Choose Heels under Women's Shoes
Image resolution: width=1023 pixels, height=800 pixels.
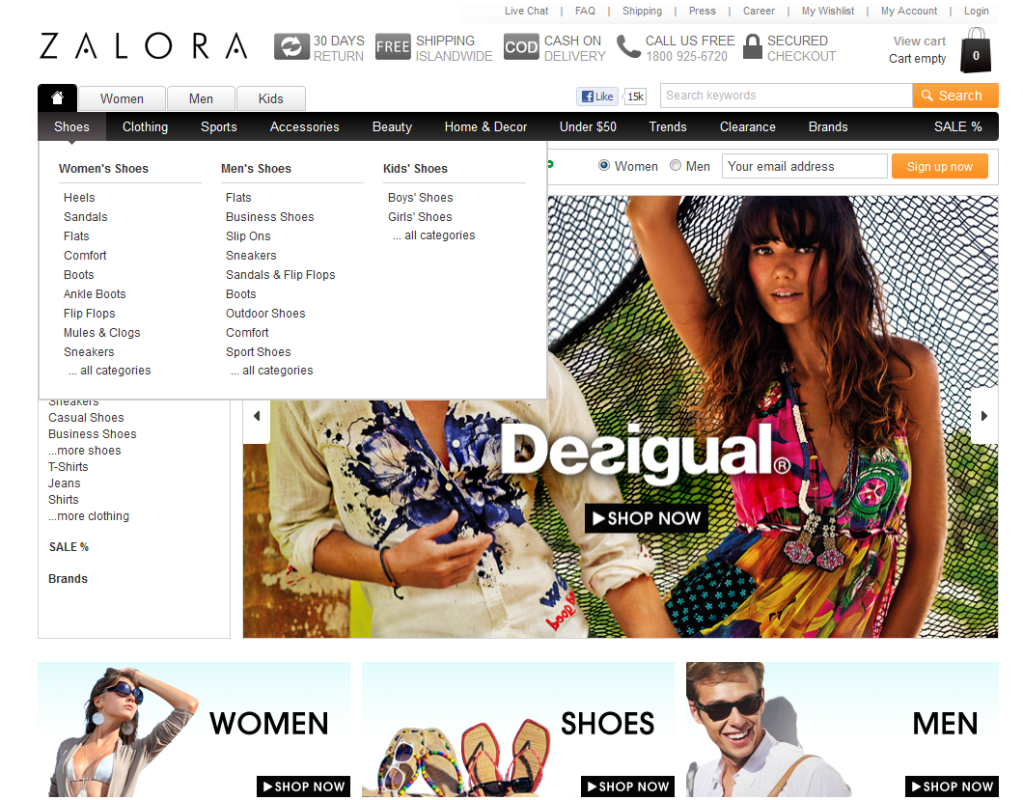point(79,197)
